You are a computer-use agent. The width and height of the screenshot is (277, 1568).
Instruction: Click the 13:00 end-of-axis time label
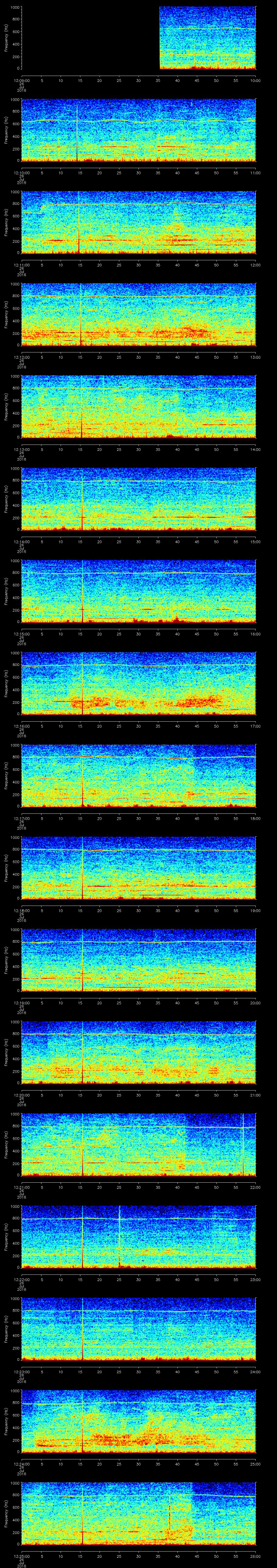[255, 357]
